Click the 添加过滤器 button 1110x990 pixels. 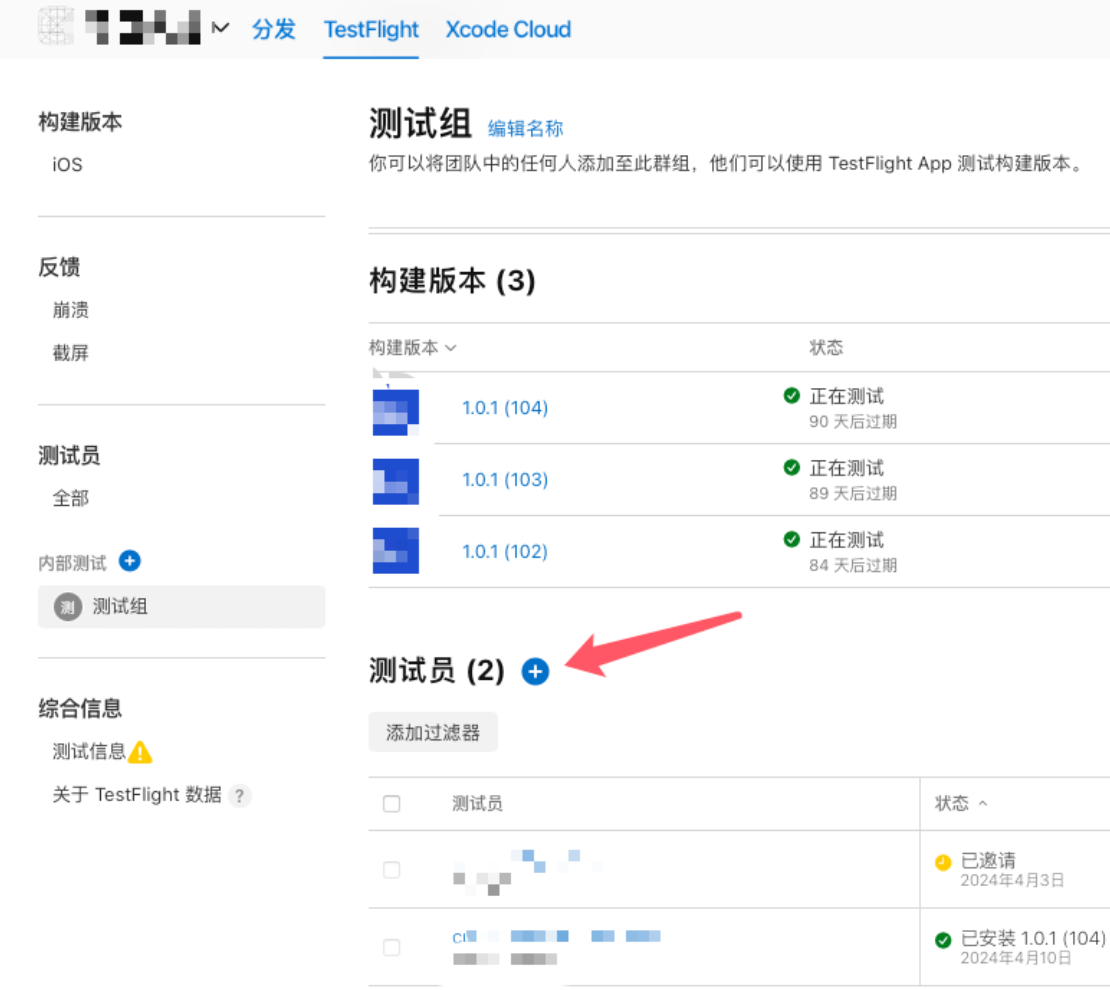click(433, 732)
